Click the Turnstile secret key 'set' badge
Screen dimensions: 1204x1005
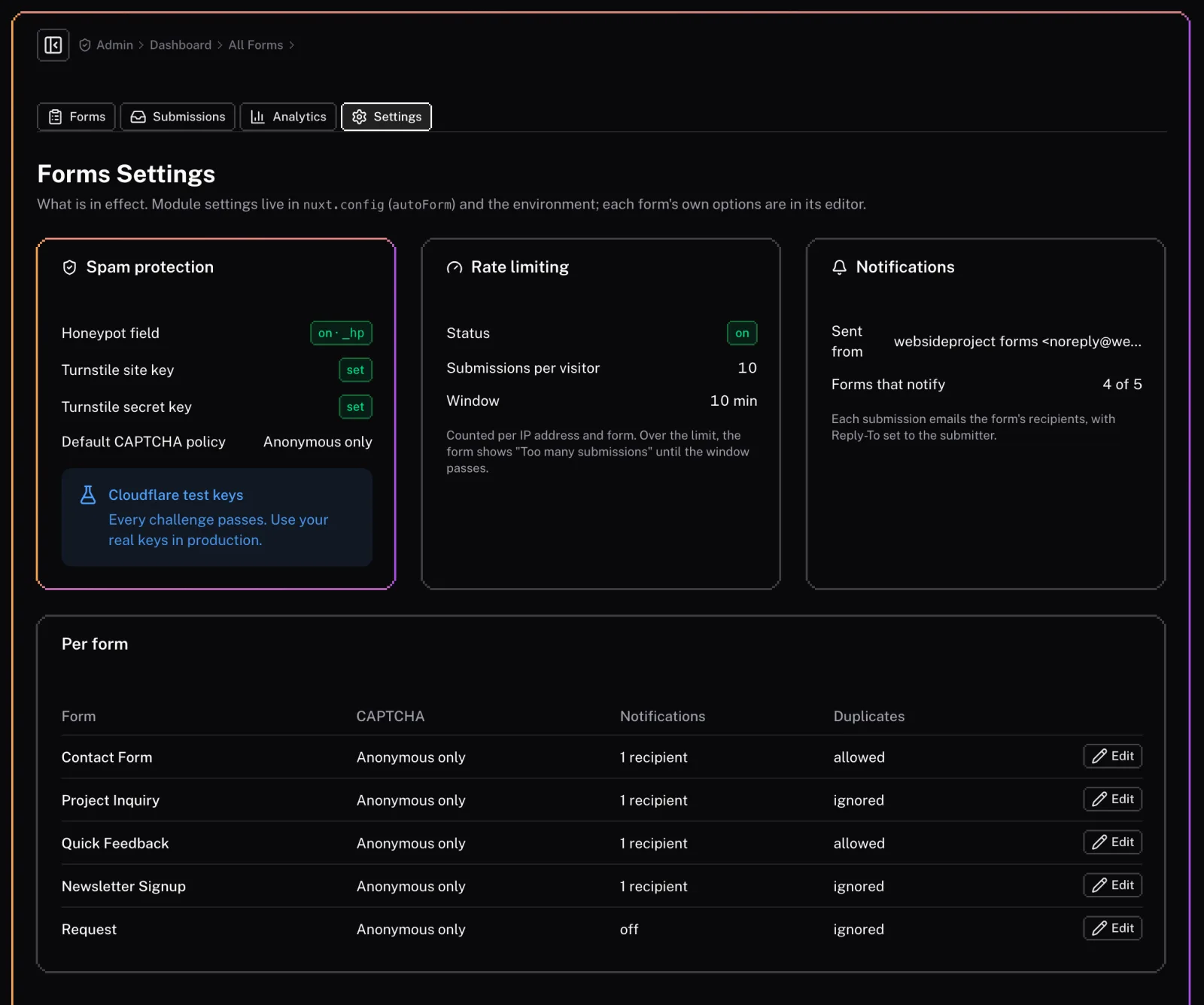(355, 407)
